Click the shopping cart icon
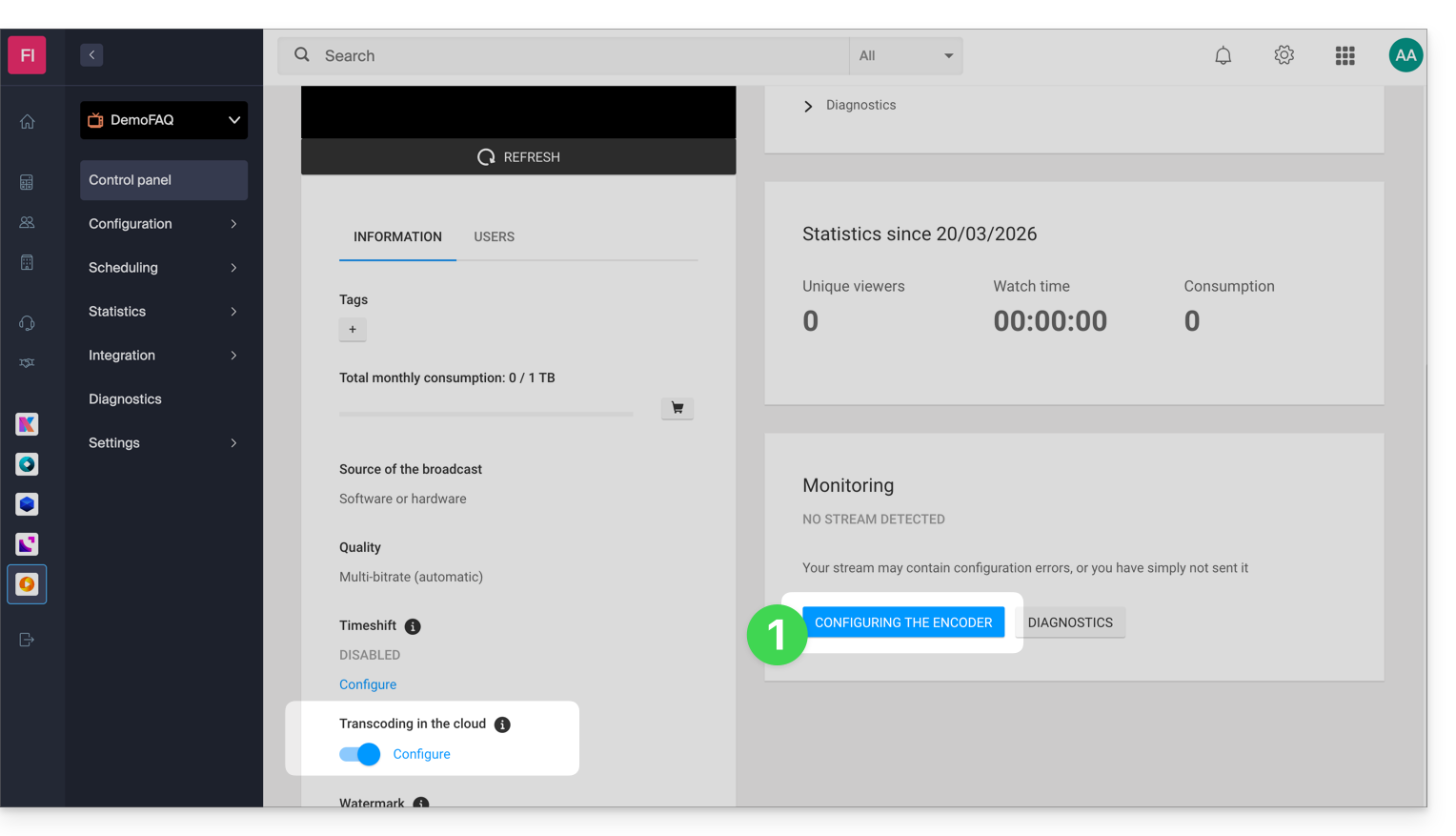Screen dimensions: 1456x836 [677, 408]
